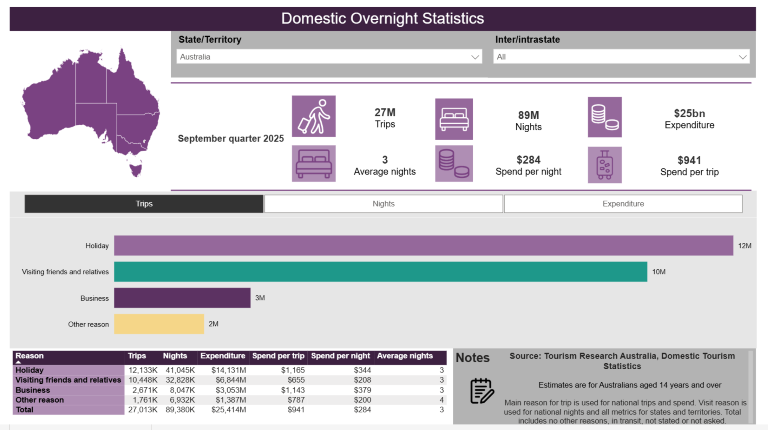Expand the Inter/intrastate dropdown

621,57
